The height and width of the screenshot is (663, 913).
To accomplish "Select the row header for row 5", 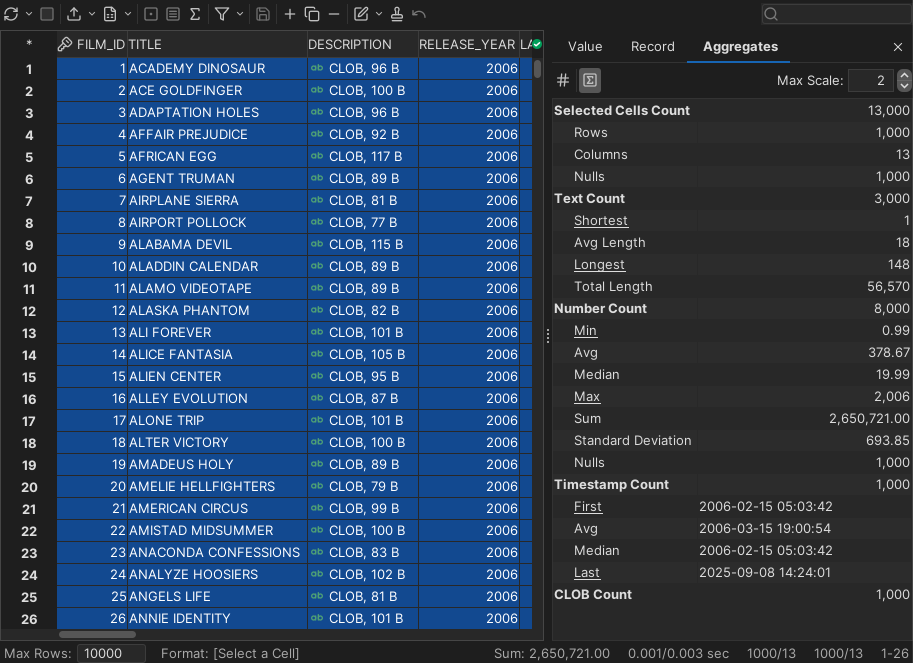I will point(28,156).
